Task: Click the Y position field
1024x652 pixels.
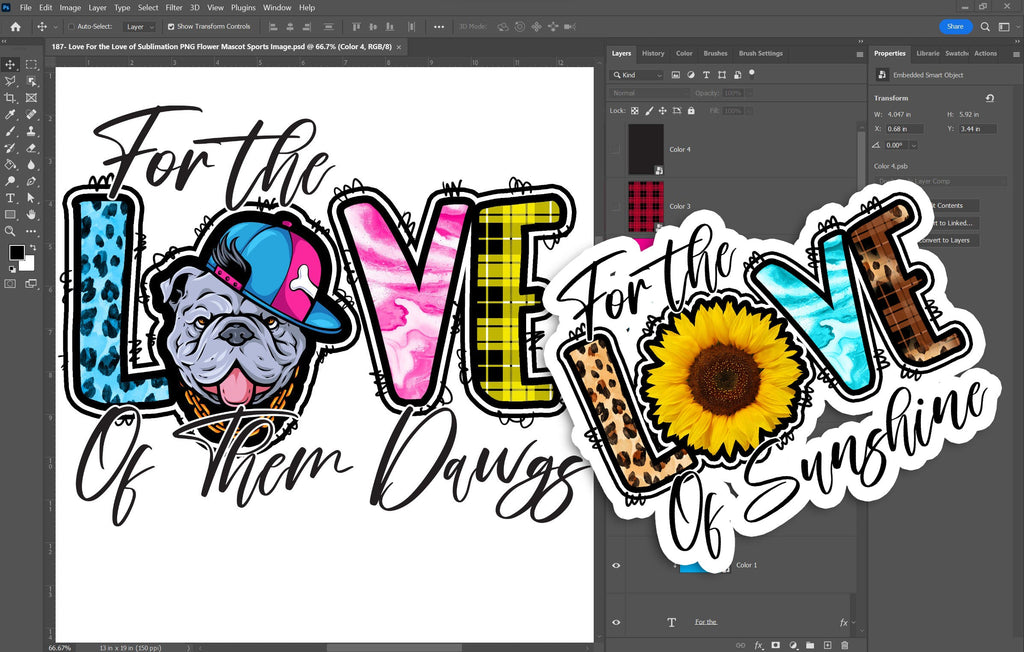Action: coord(978,129)
